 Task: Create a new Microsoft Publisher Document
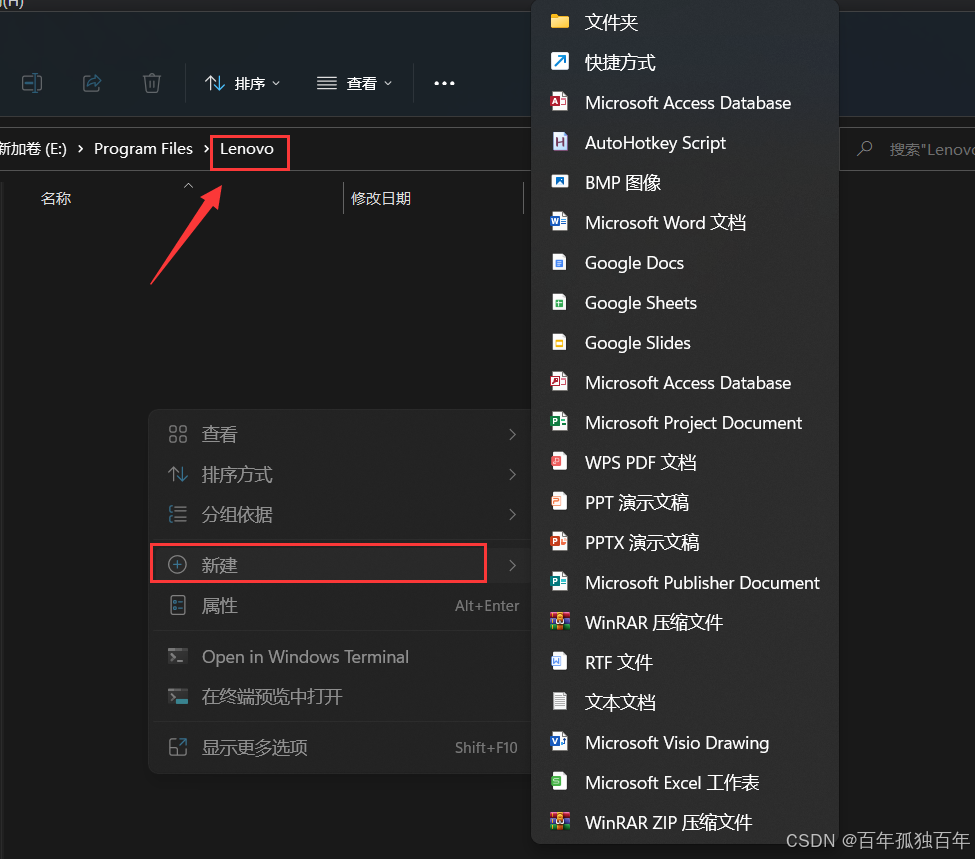[685, 582]
